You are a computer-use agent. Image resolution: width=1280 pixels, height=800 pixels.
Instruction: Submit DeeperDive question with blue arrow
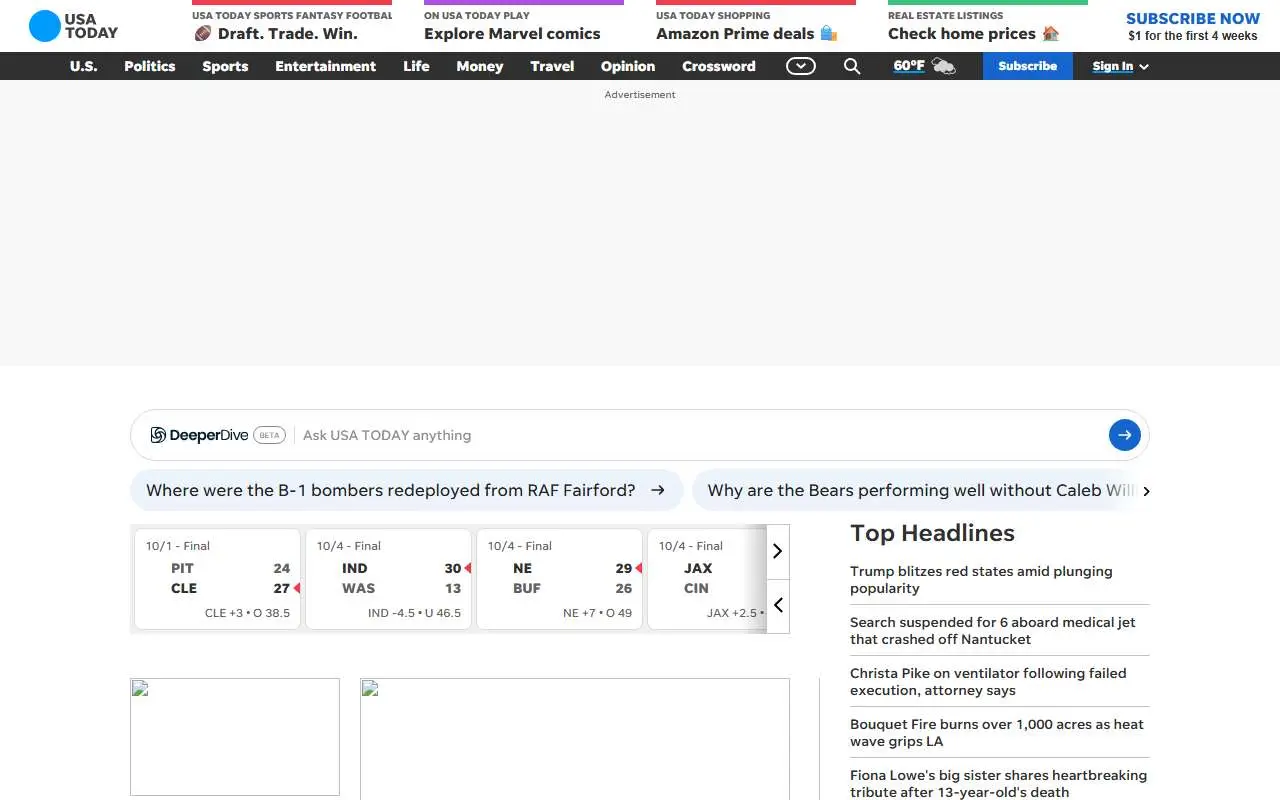point(1125,435)
